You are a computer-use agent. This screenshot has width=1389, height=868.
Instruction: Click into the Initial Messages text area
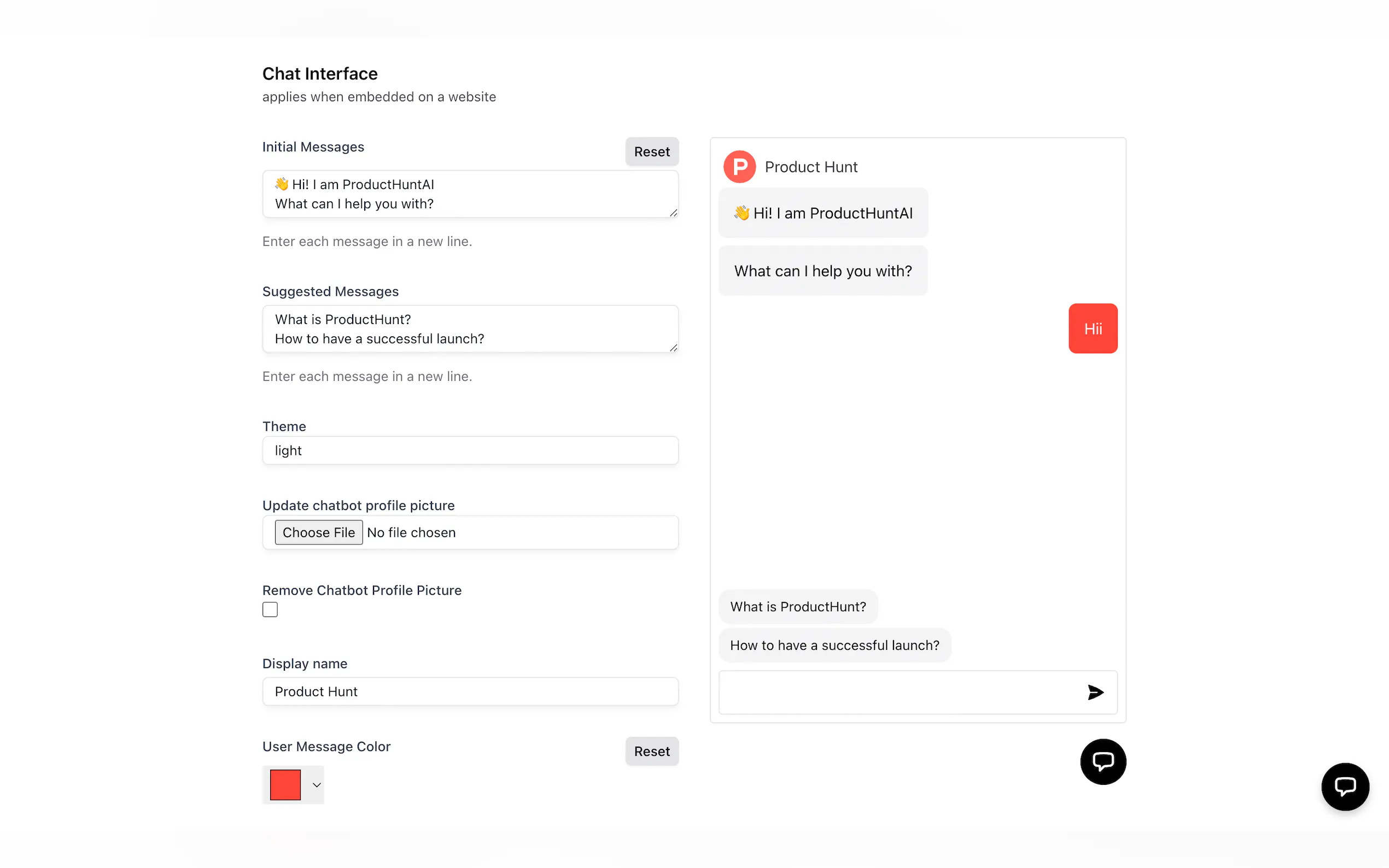[x=470, y=194]
